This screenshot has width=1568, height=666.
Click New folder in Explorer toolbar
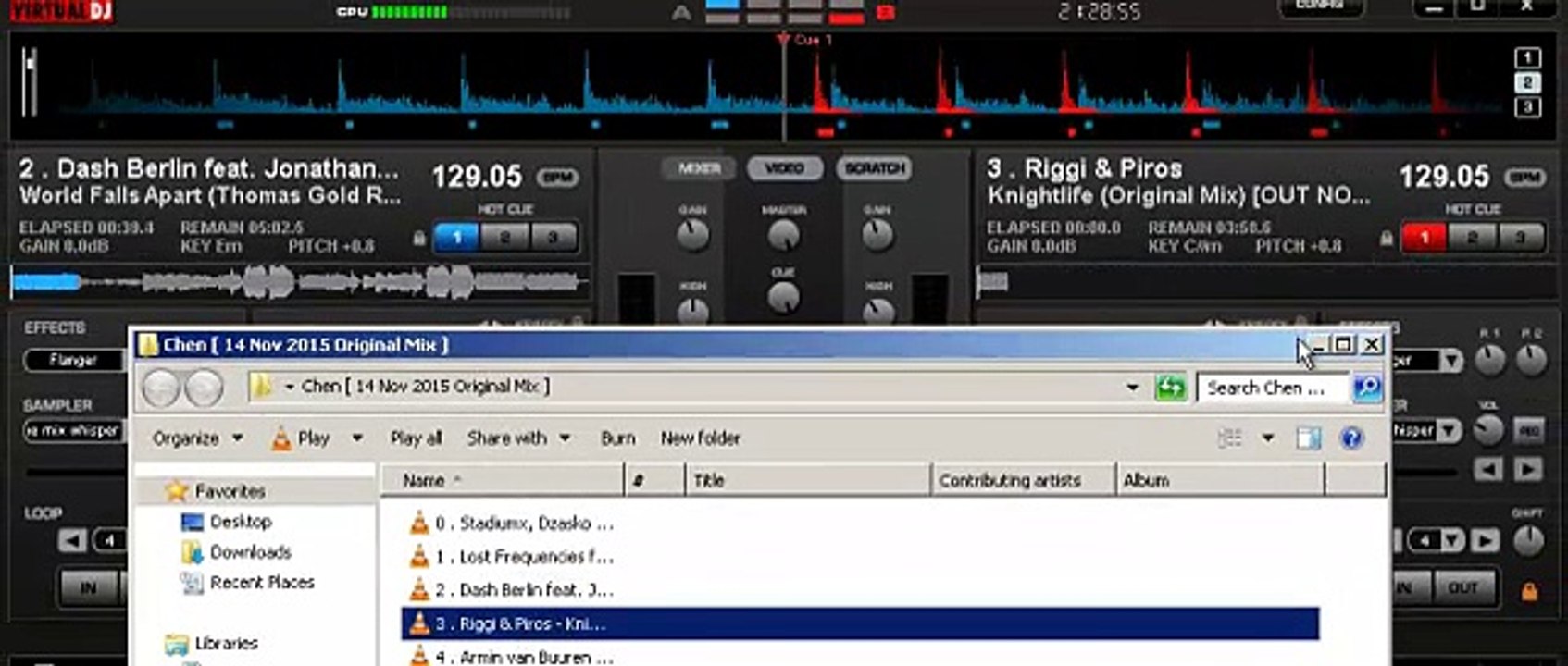coord(700,438)
